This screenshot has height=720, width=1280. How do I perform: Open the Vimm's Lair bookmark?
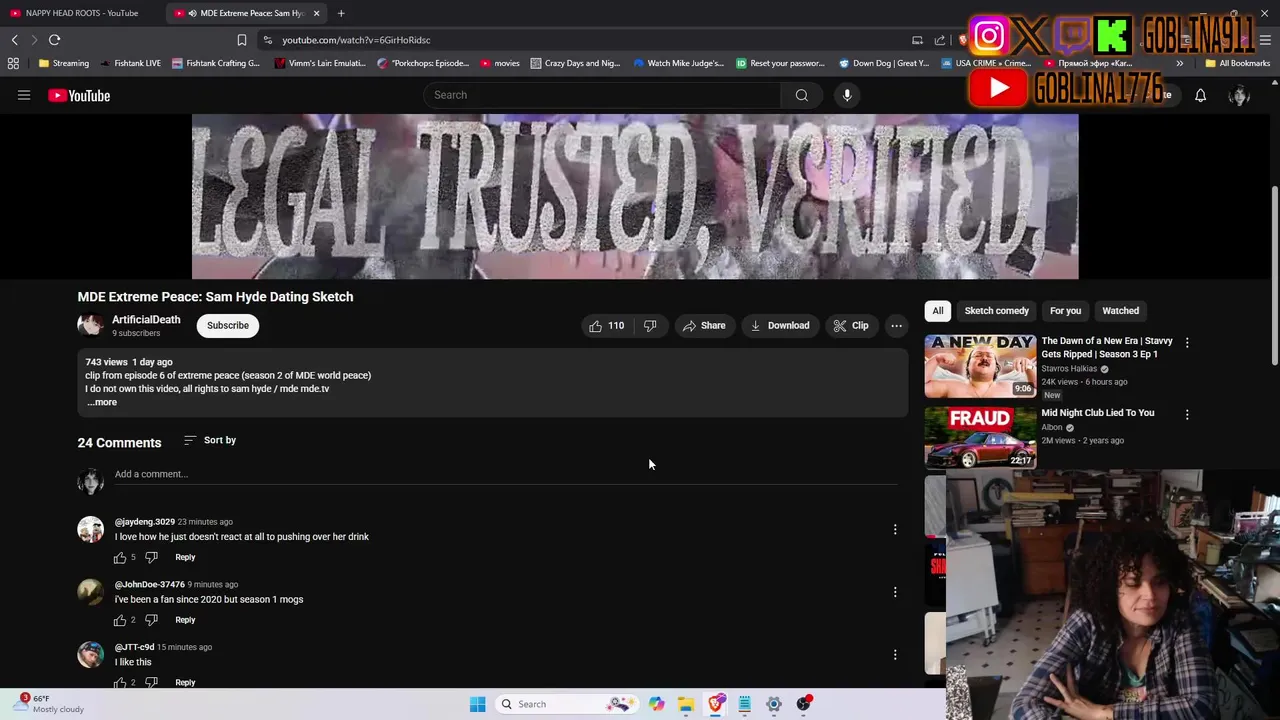click(x=320, y=63)
